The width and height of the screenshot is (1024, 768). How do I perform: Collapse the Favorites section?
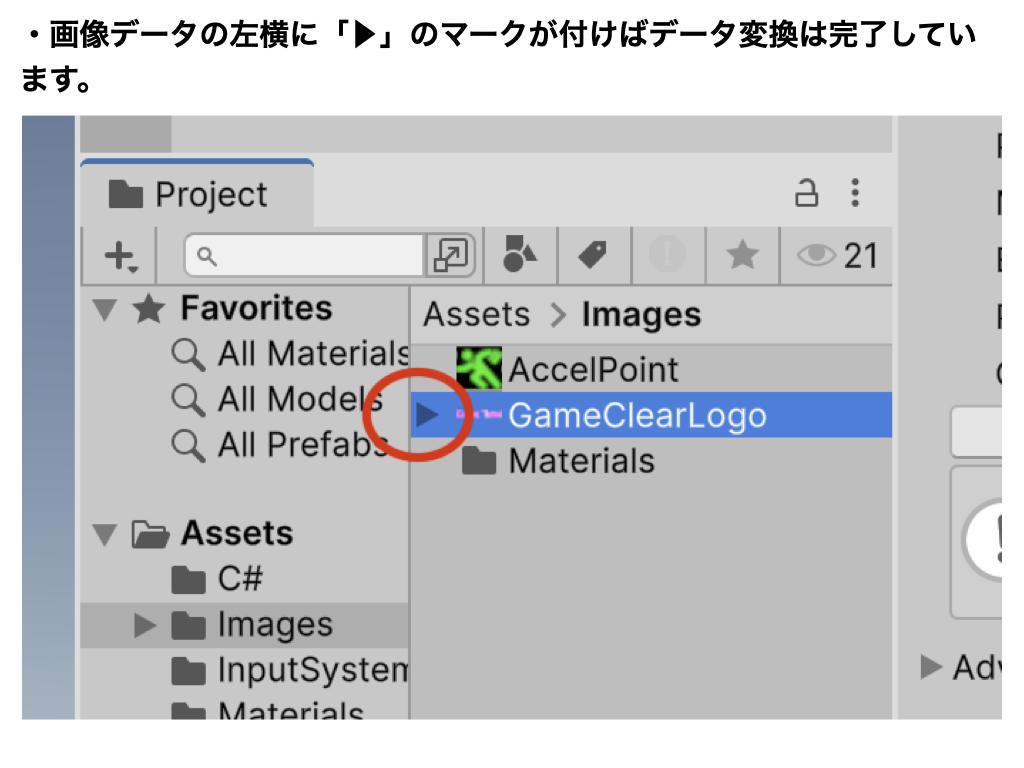tap(104, 310)
